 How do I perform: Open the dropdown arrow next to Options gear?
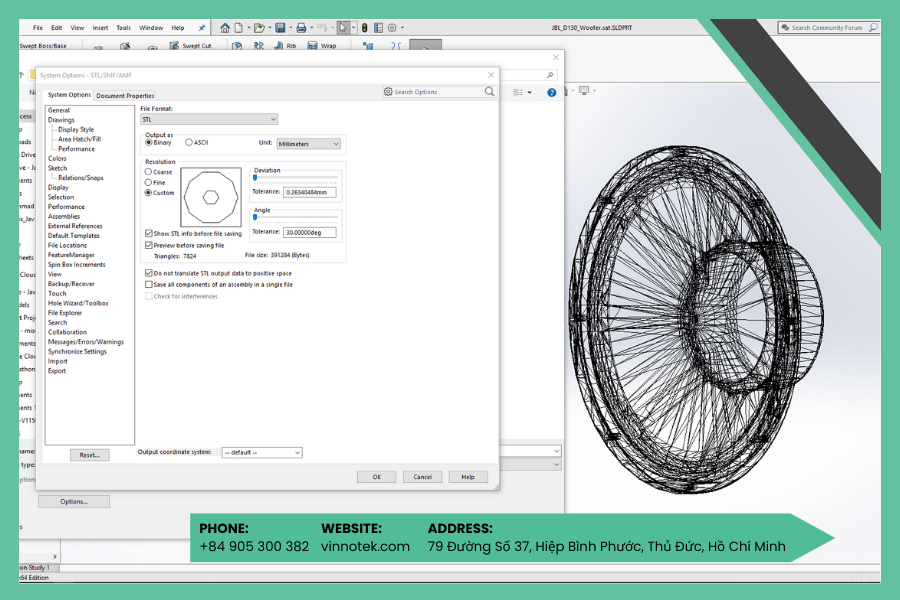coord(402,28)
